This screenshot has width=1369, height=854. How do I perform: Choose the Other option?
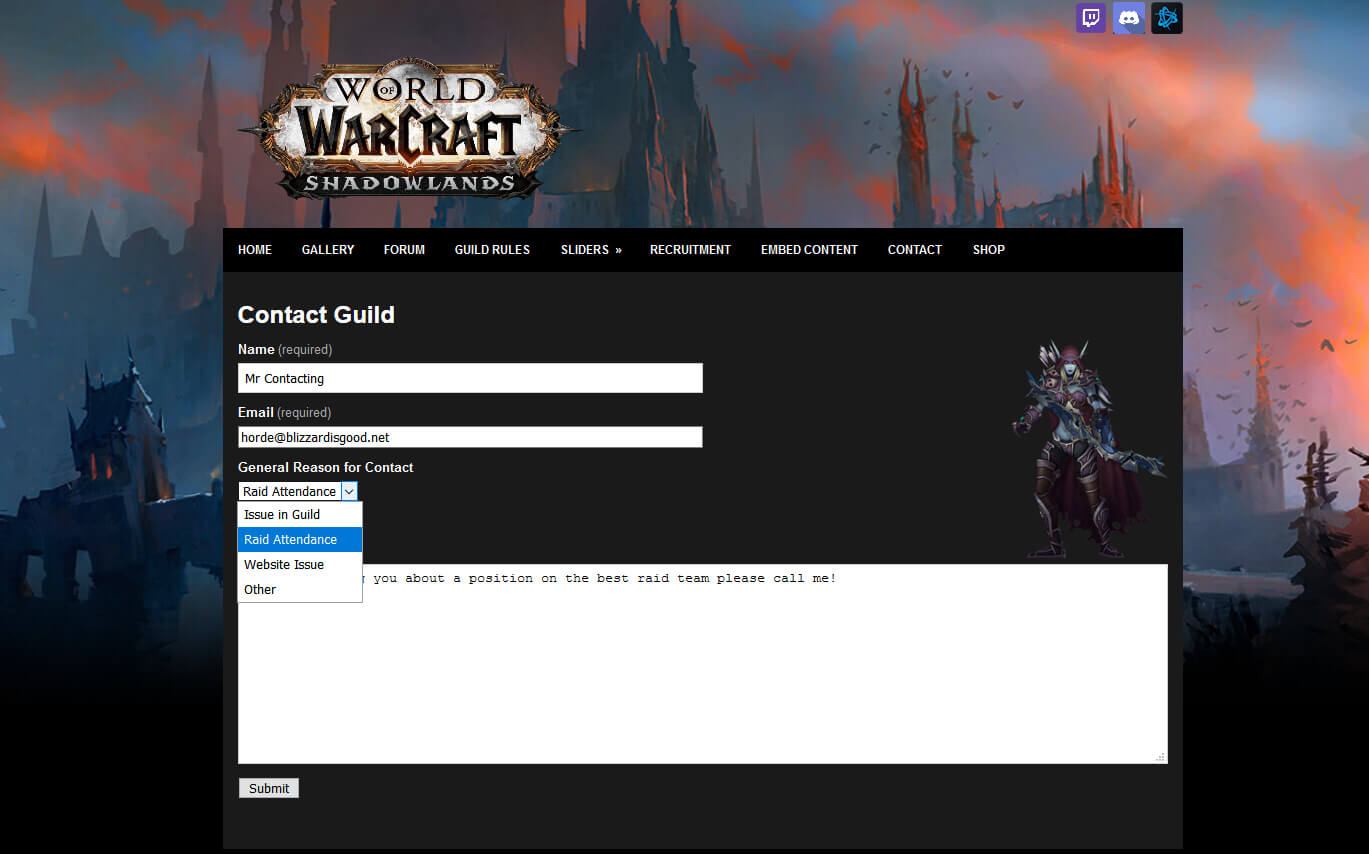300,589
